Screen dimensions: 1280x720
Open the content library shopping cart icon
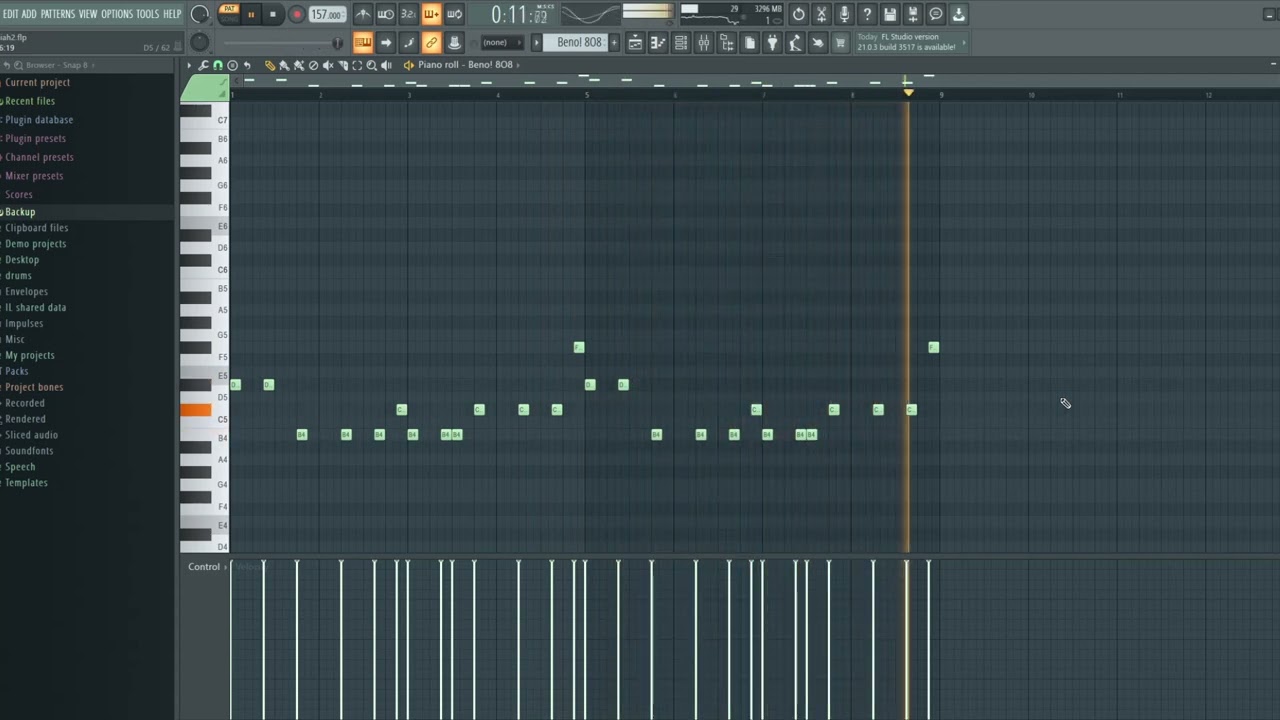tap(841, 43)
